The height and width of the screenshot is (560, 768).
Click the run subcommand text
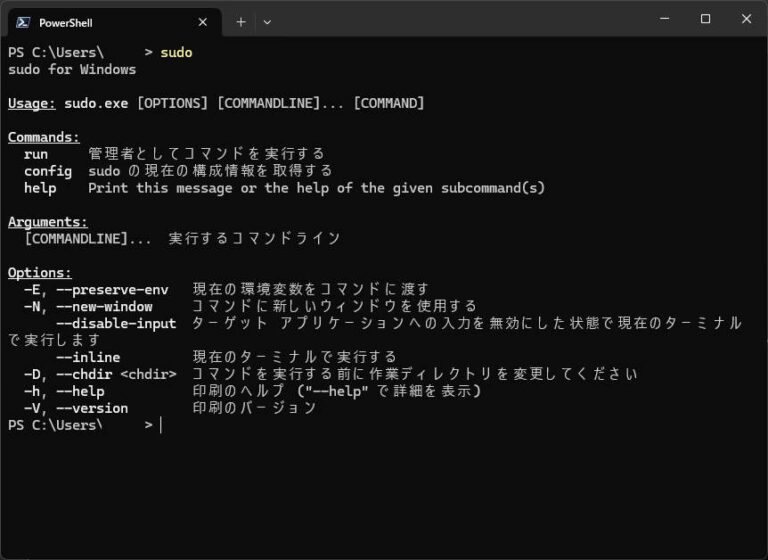(36, 154)
